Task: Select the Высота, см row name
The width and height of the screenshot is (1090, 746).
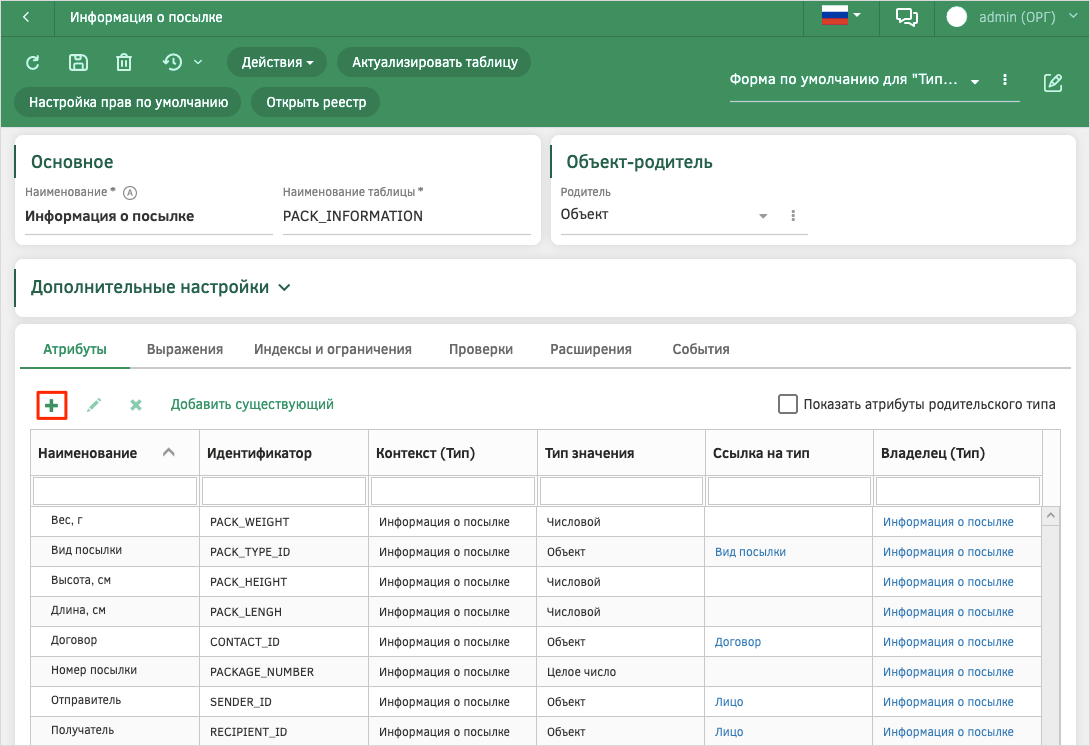Action: pyautogui.click(x=81, y=580)
